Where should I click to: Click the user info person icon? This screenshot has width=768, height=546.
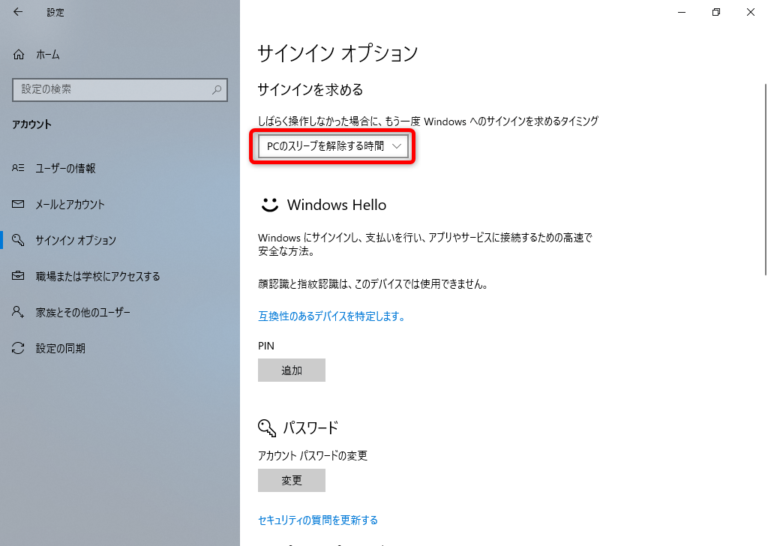tap(18, 168)
